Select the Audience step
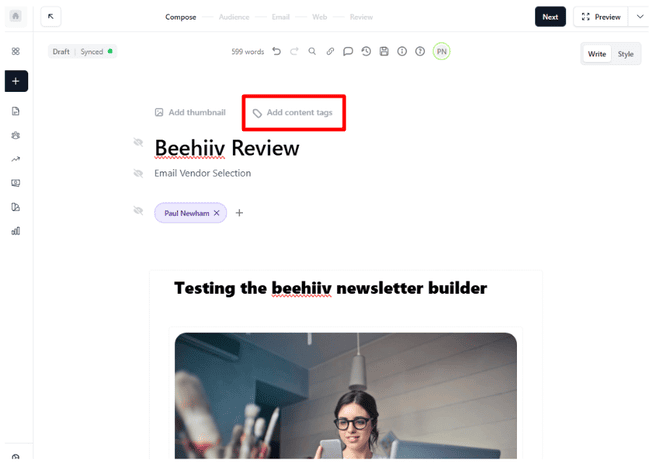The image size is (650, 471). (x=234, y=17)
